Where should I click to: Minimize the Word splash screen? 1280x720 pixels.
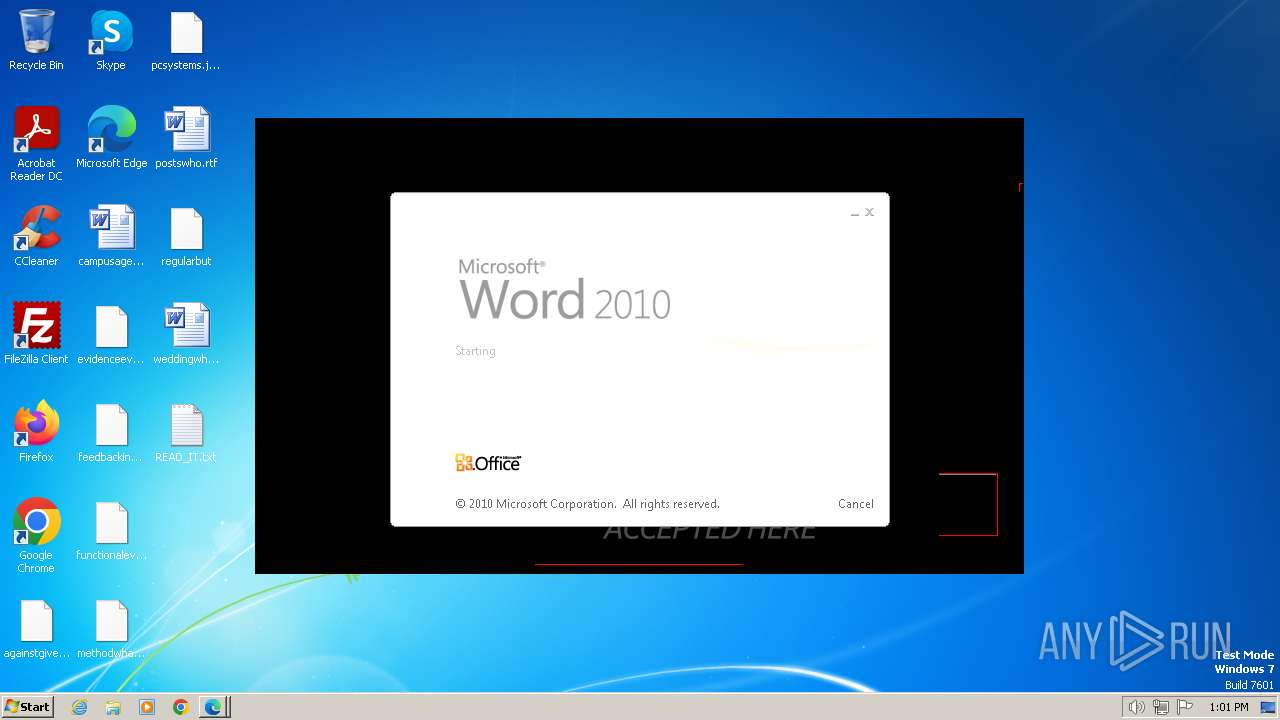855,213
